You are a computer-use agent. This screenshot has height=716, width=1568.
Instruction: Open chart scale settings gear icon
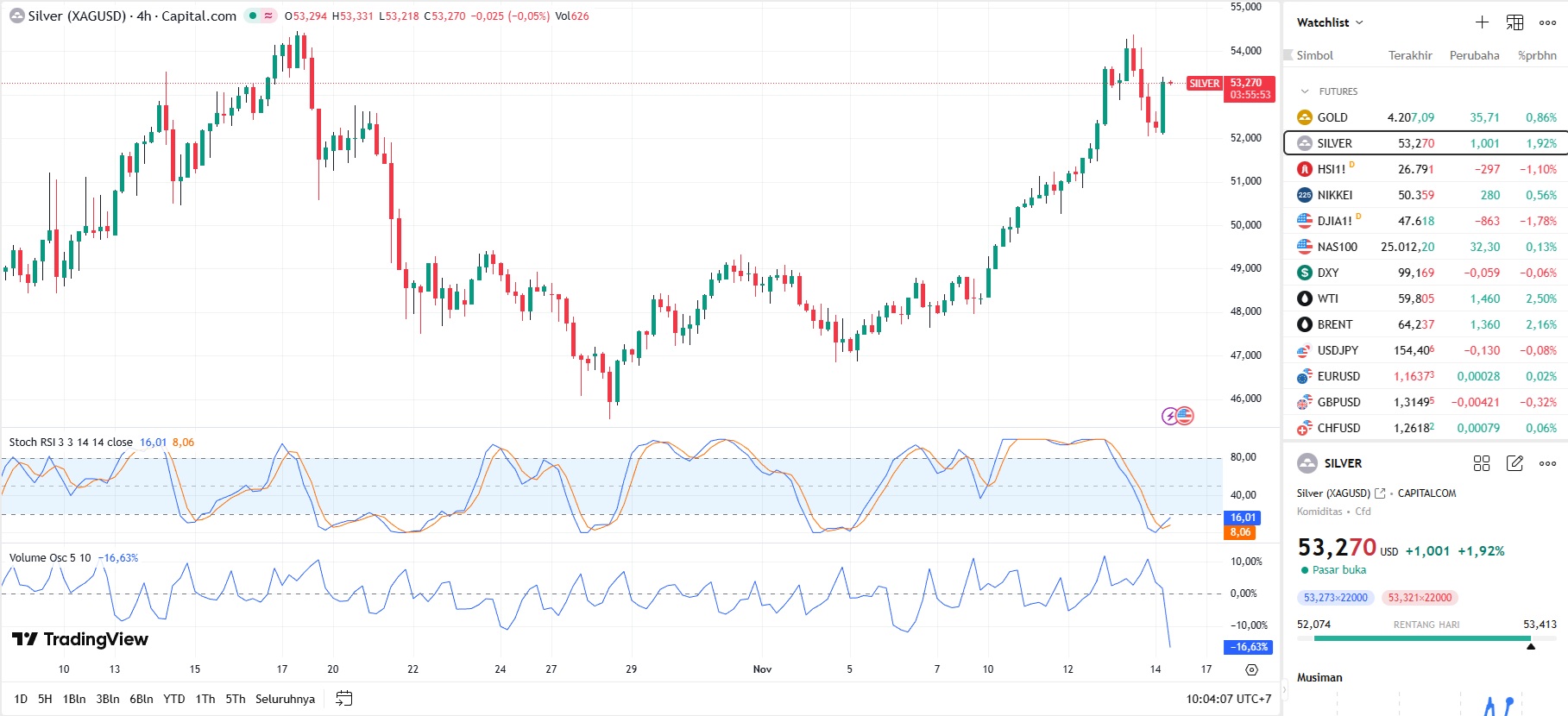pos(1251,669)
